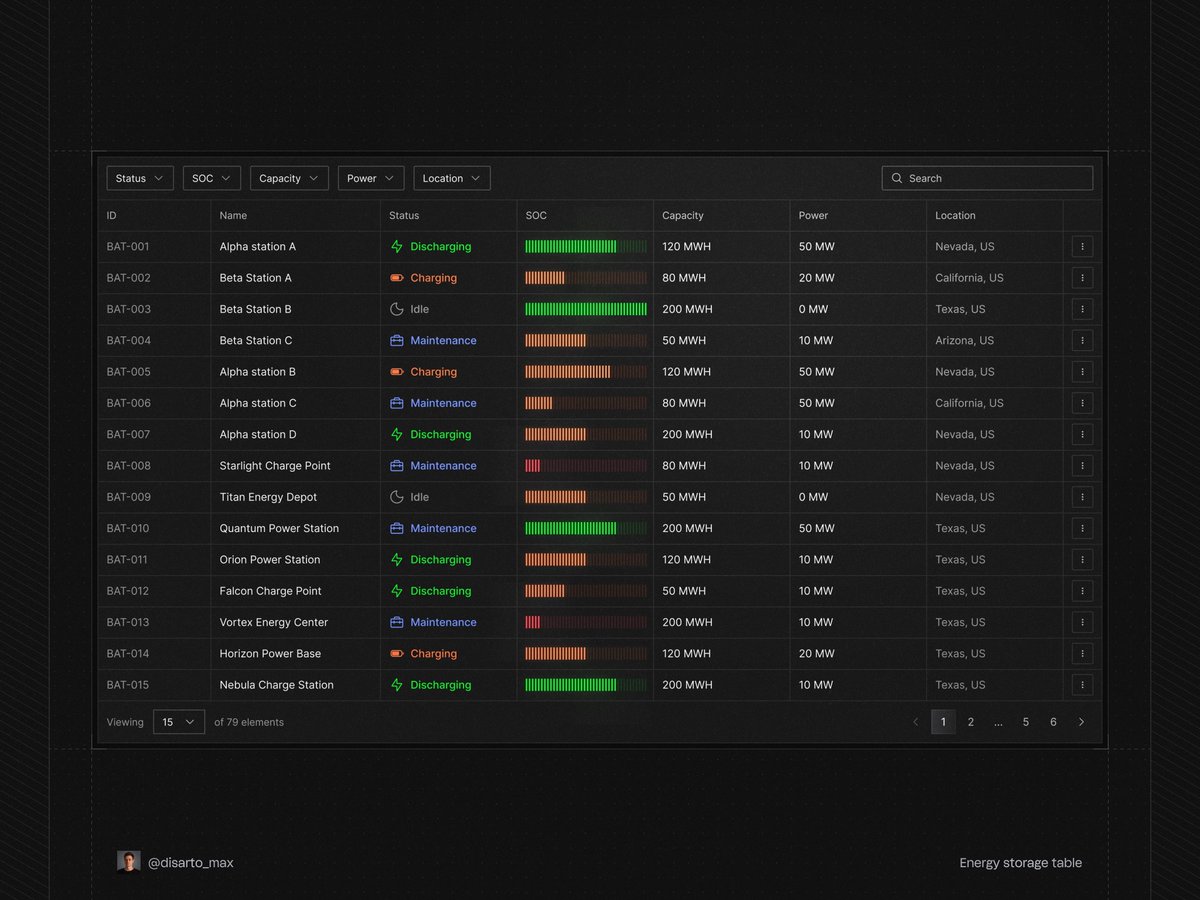
Task: Open the @disarto_max profile link
Action: tap(190, 862)
